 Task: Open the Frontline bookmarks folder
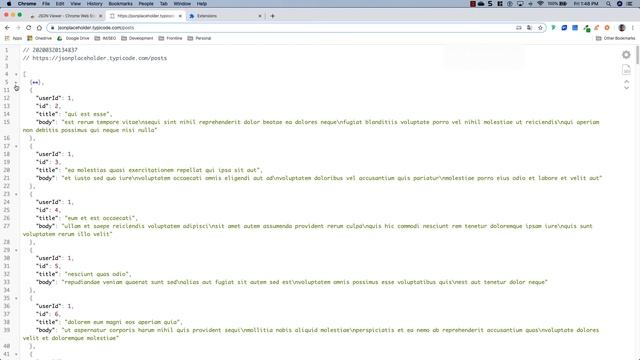170,38
